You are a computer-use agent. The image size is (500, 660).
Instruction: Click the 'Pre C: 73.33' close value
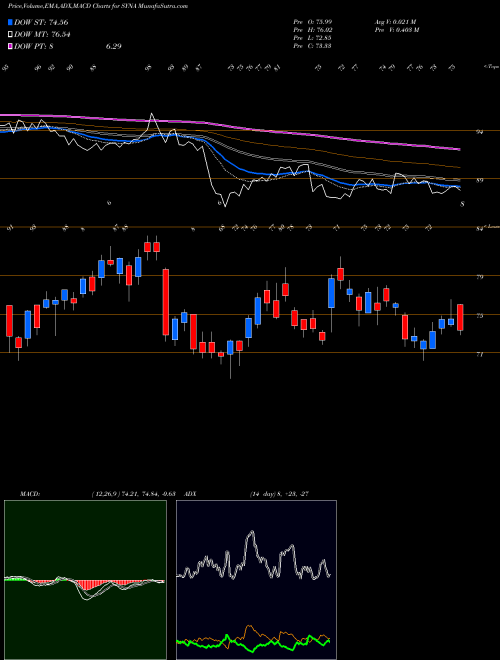point(312,46)
